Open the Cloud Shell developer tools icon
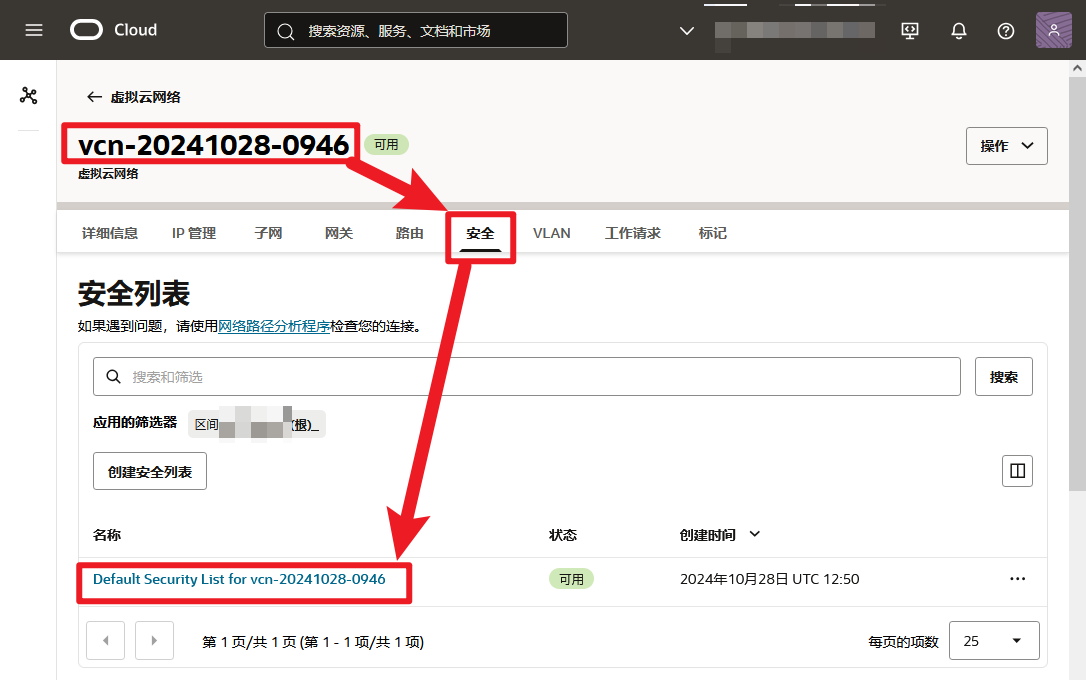Viewport: 1086px width, 680px height. pos(910,30)
